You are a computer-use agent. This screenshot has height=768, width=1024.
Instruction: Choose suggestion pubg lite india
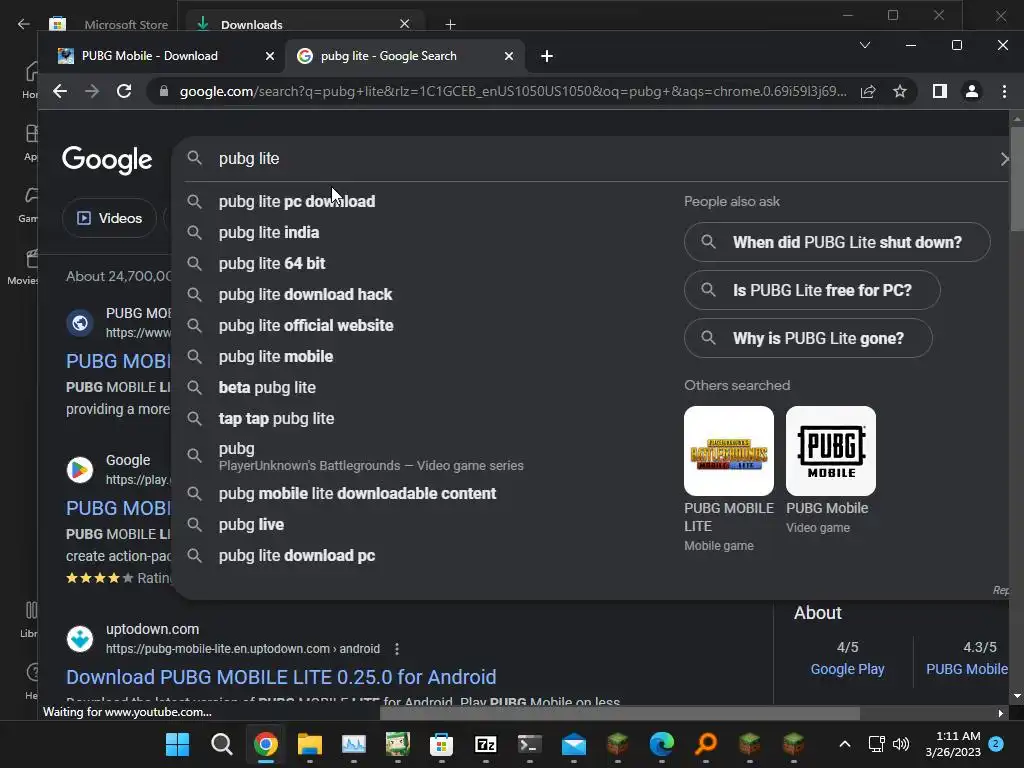click(x=269, y=232)
